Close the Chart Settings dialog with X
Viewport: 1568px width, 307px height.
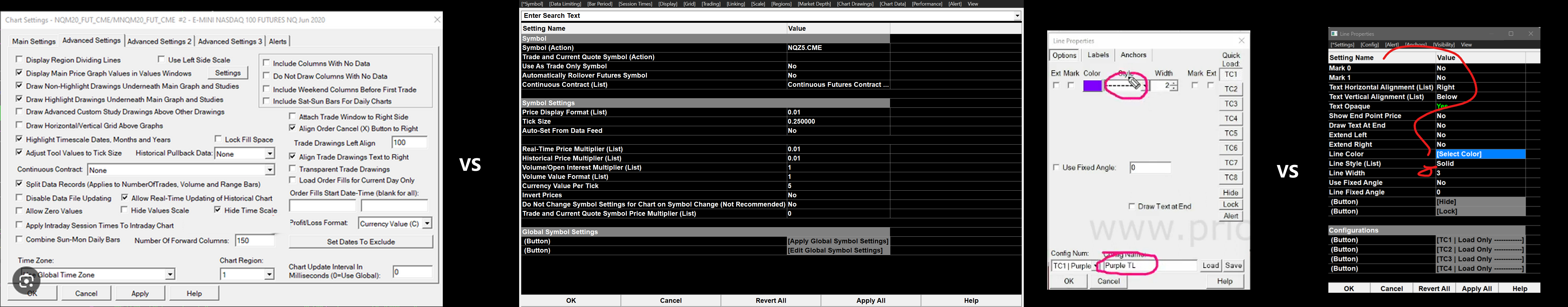pyautogui.click(x=436, y=20)
